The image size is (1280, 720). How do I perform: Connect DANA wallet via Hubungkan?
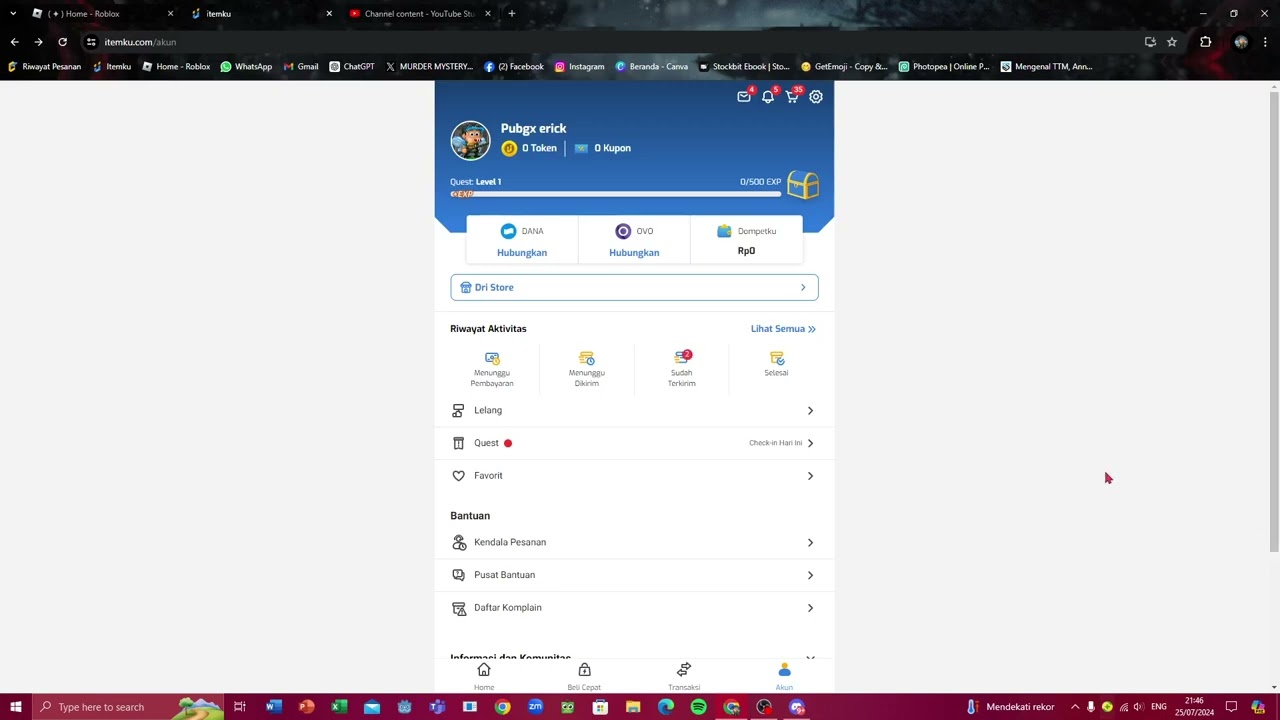pyautogui.click(x=522, y=253)
